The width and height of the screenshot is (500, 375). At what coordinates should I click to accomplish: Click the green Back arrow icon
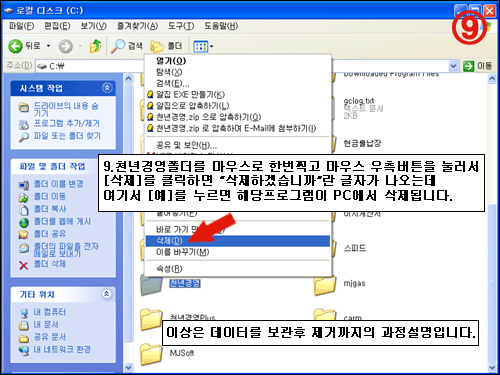point(15,46)
